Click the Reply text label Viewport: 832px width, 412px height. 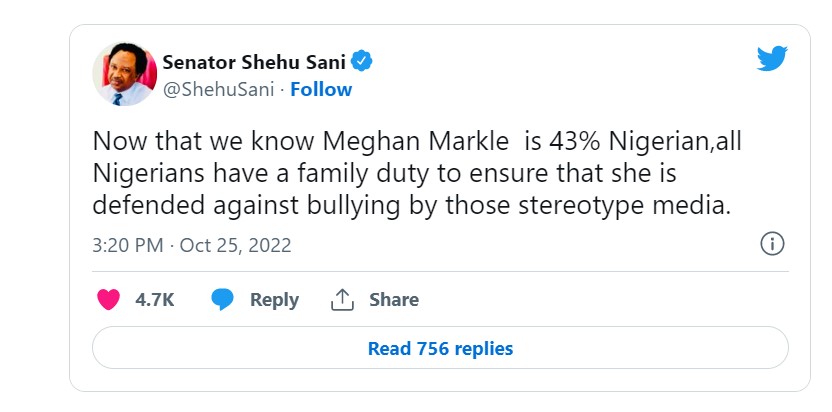pyautogui.click(x=274, y=301)
